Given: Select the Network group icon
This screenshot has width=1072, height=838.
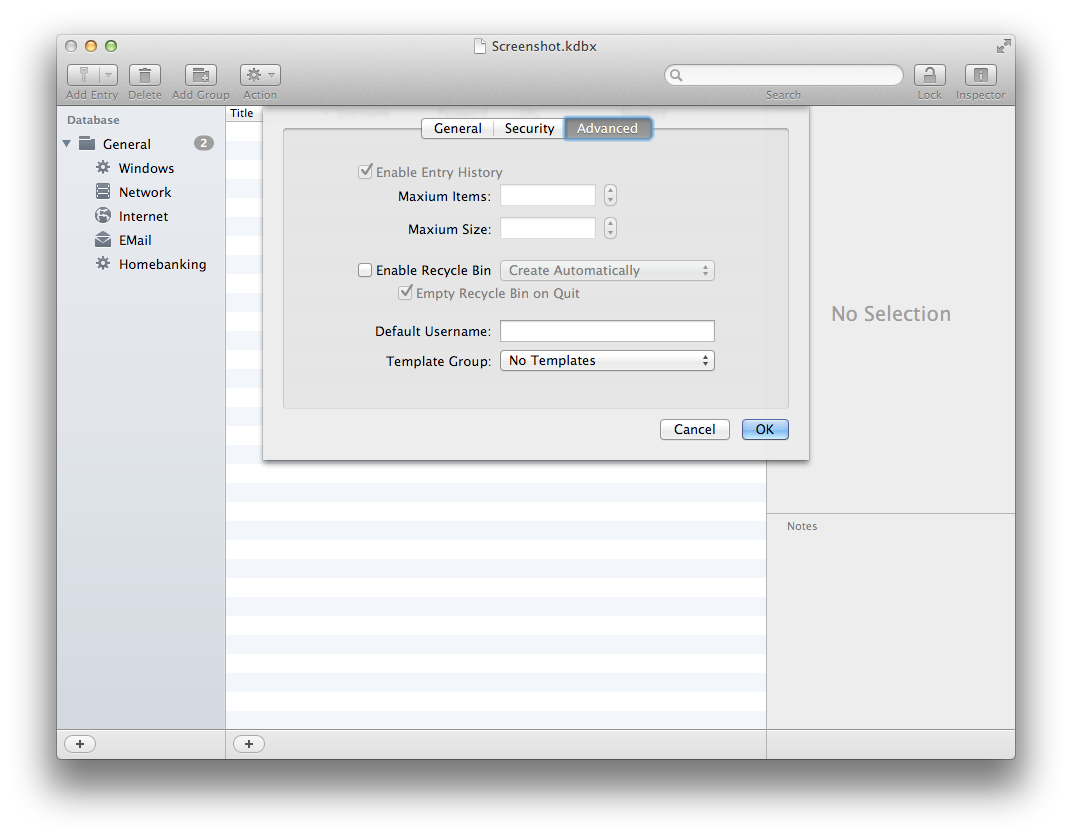Looking at the screenshot, I should point(102,192).
